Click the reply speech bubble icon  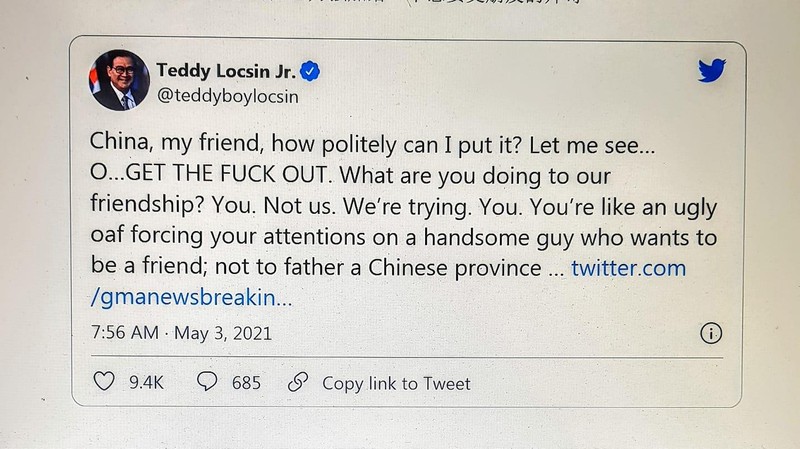[x=209, y=383]
